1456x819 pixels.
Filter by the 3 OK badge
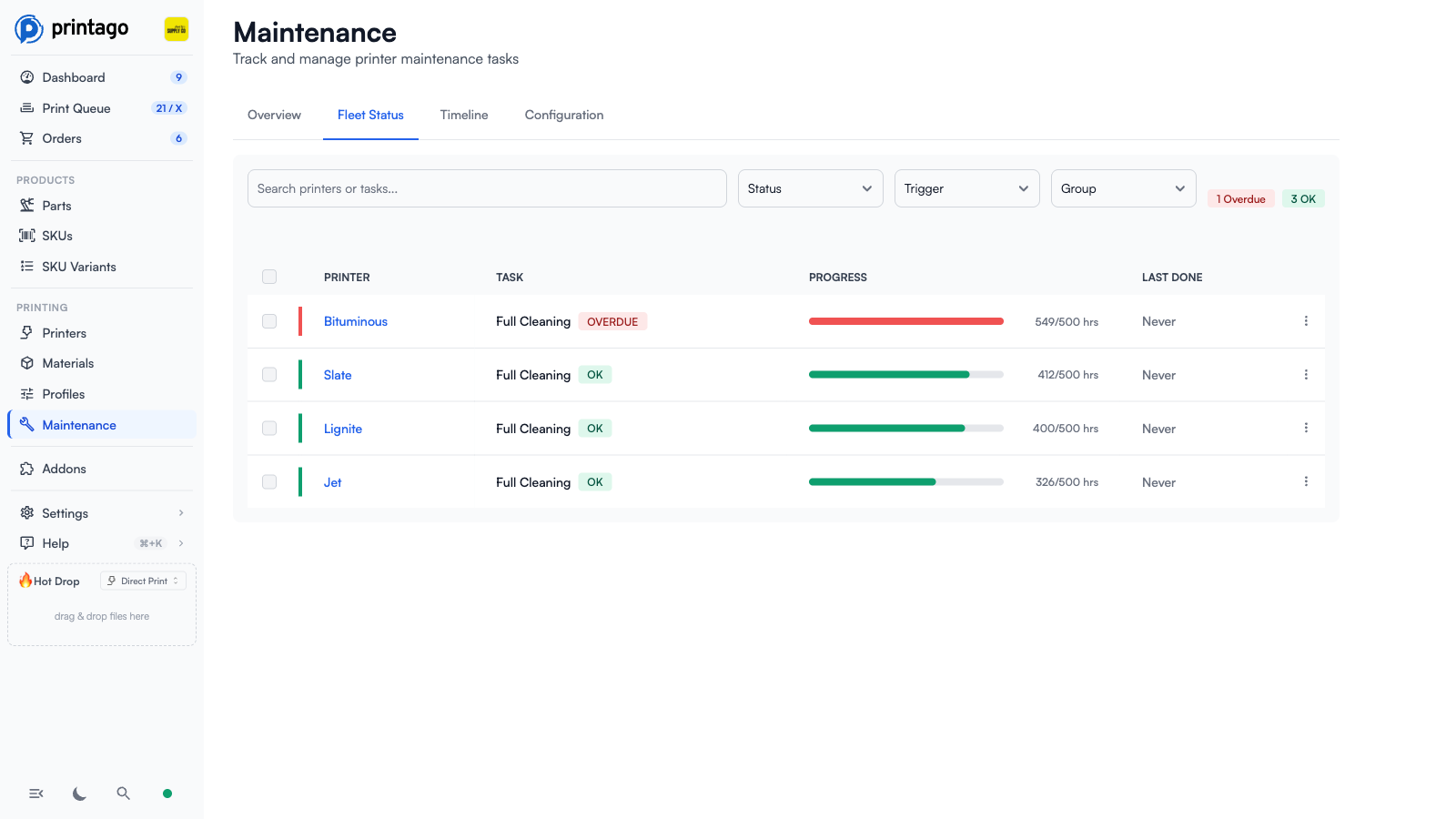(1303, 198)
